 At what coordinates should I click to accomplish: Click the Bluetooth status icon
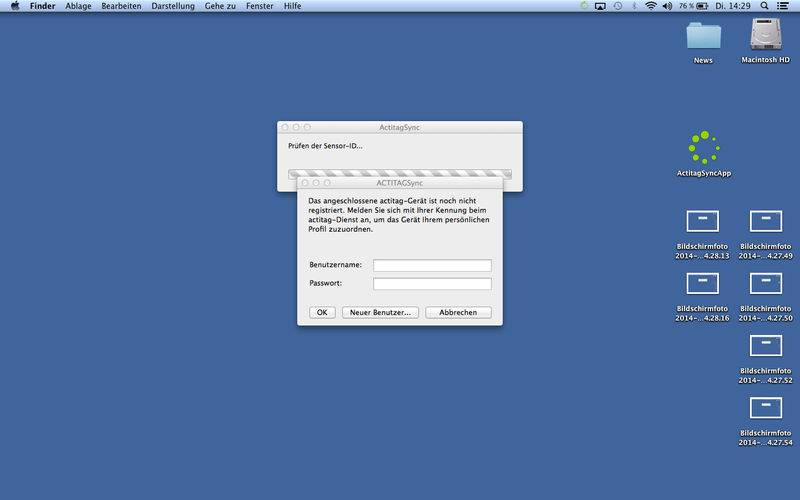point(634,6)
